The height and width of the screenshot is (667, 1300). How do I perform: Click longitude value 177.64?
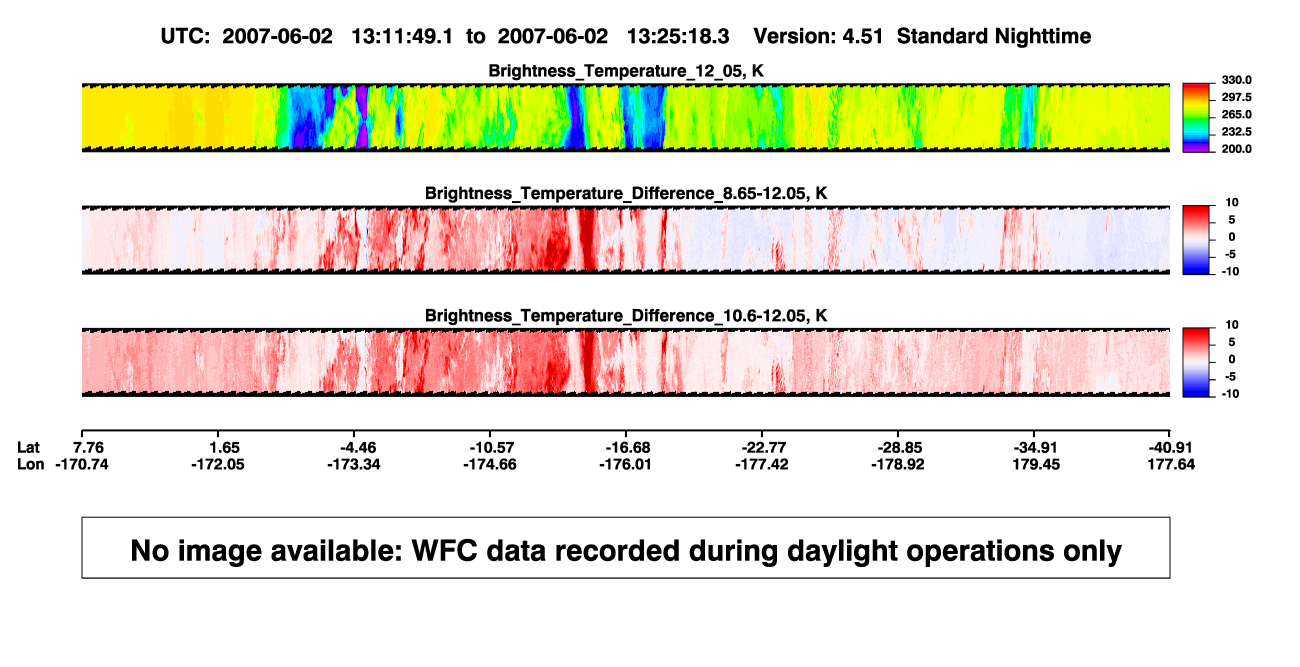pyautogui.click(x=1171, y=464)
